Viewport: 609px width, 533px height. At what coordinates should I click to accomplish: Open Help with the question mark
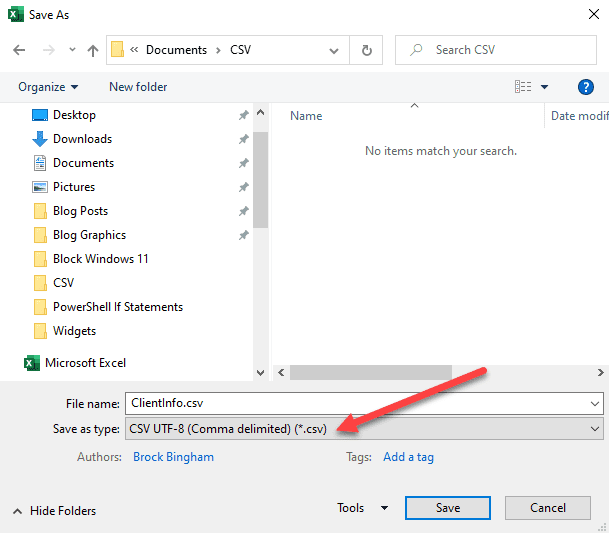click(x=585, y=87)
